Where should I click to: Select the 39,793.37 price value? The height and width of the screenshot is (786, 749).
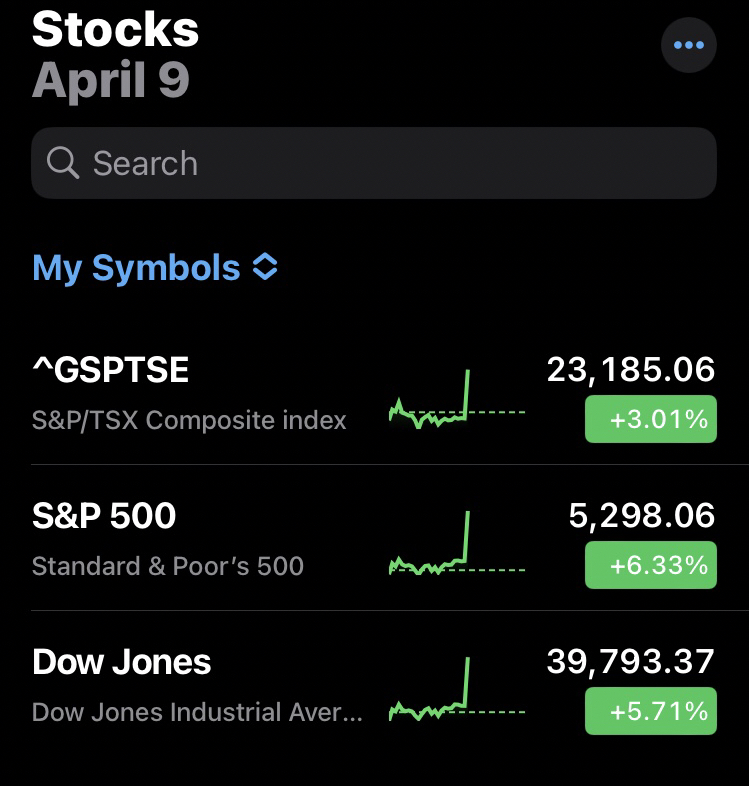631,662
